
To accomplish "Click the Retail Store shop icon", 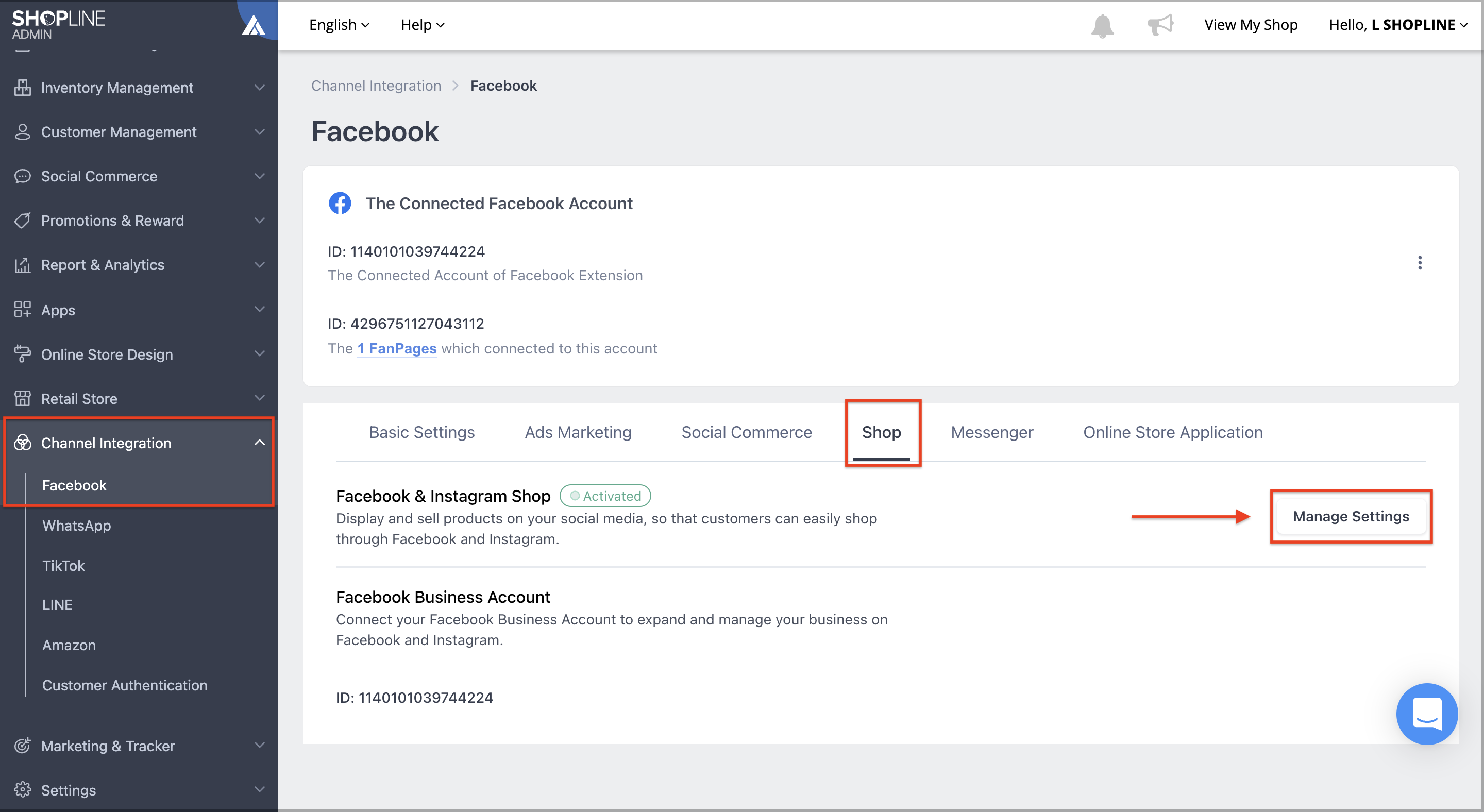I will click(23, 398).
